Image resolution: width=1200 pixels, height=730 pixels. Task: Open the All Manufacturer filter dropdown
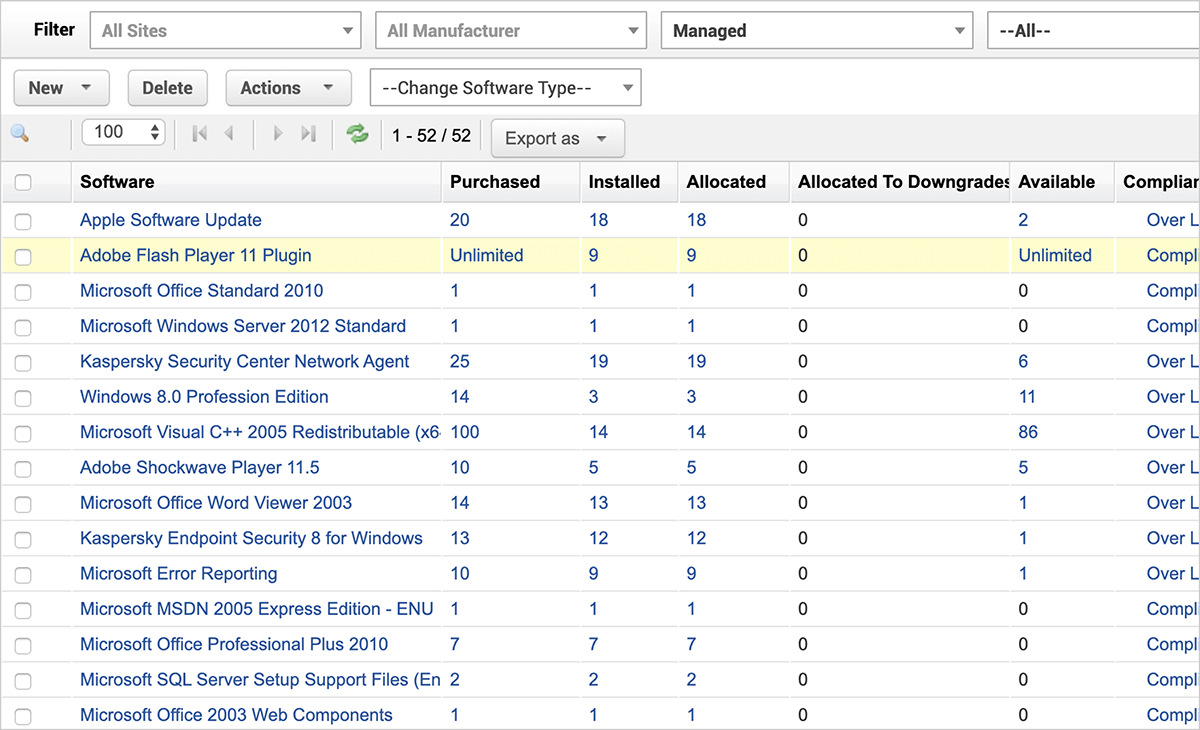[510, 30]
